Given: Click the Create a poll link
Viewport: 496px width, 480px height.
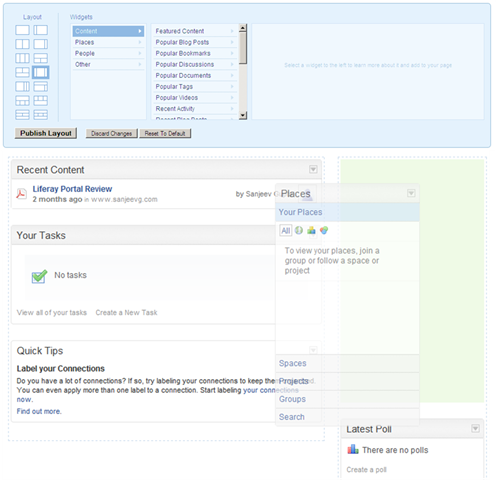Looking at the screenshot, I should point(366,470).
